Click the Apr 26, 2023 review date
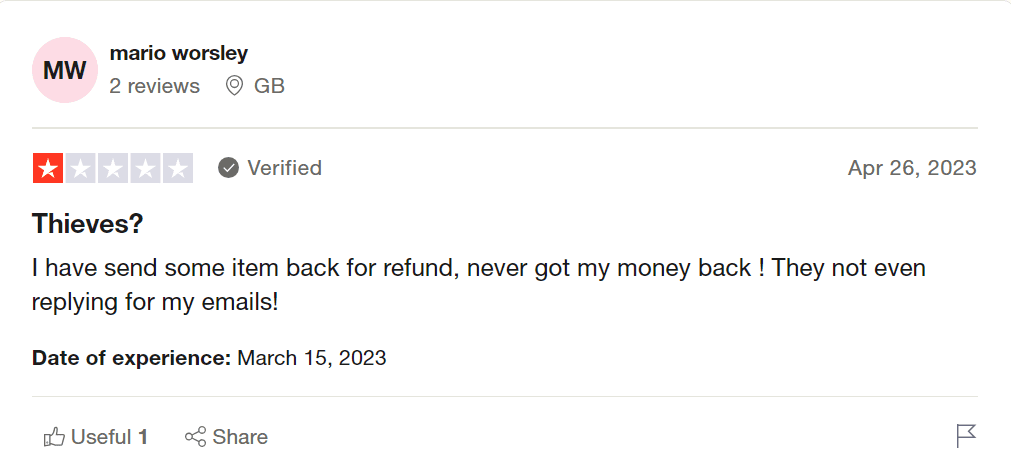The image size is (1011, 465). tap(912, 168)
